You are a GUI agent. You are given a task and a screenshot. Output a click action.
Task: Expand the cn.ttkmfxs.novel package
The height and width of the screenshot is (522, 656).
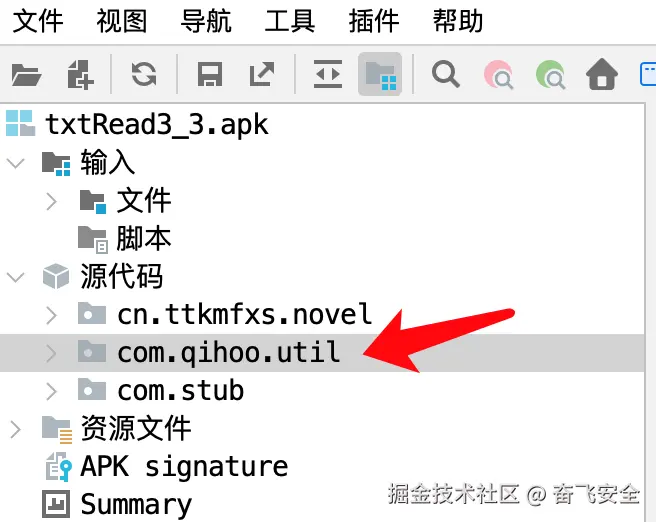pyautogui.click(x=51, y=315)
